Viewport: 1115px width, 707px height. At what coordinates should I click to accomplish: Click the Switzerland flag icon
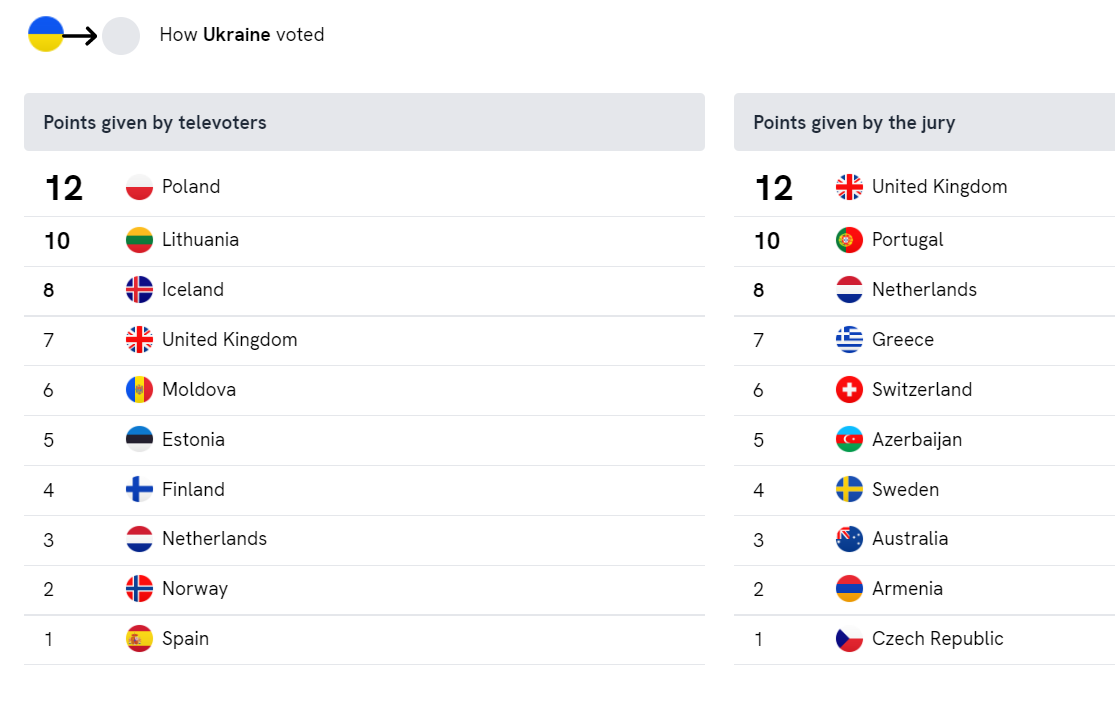point(849,390)
